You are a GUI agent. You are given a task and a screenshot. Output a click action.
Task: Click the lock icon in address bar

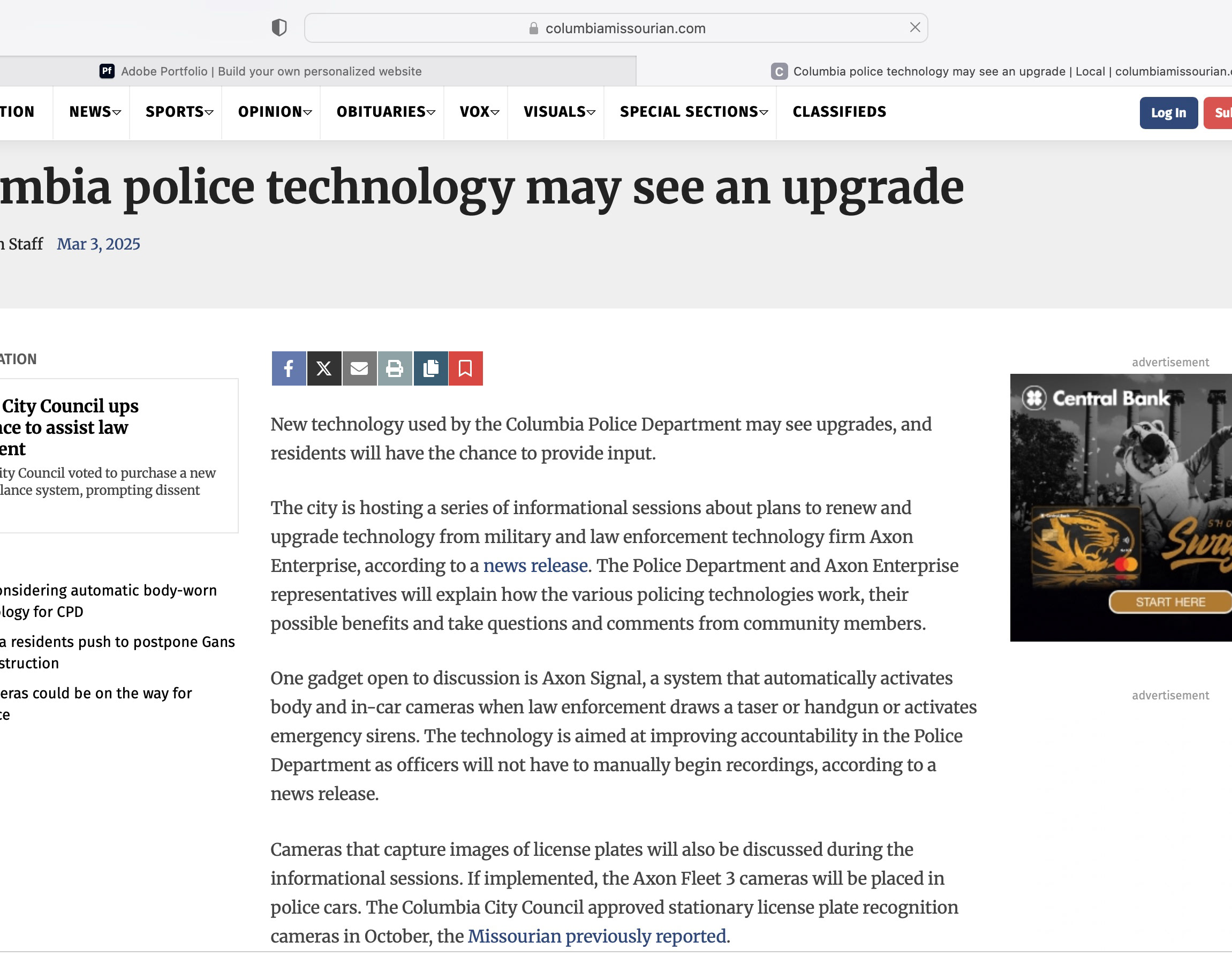pyautogui.click(x=533, y=28)
